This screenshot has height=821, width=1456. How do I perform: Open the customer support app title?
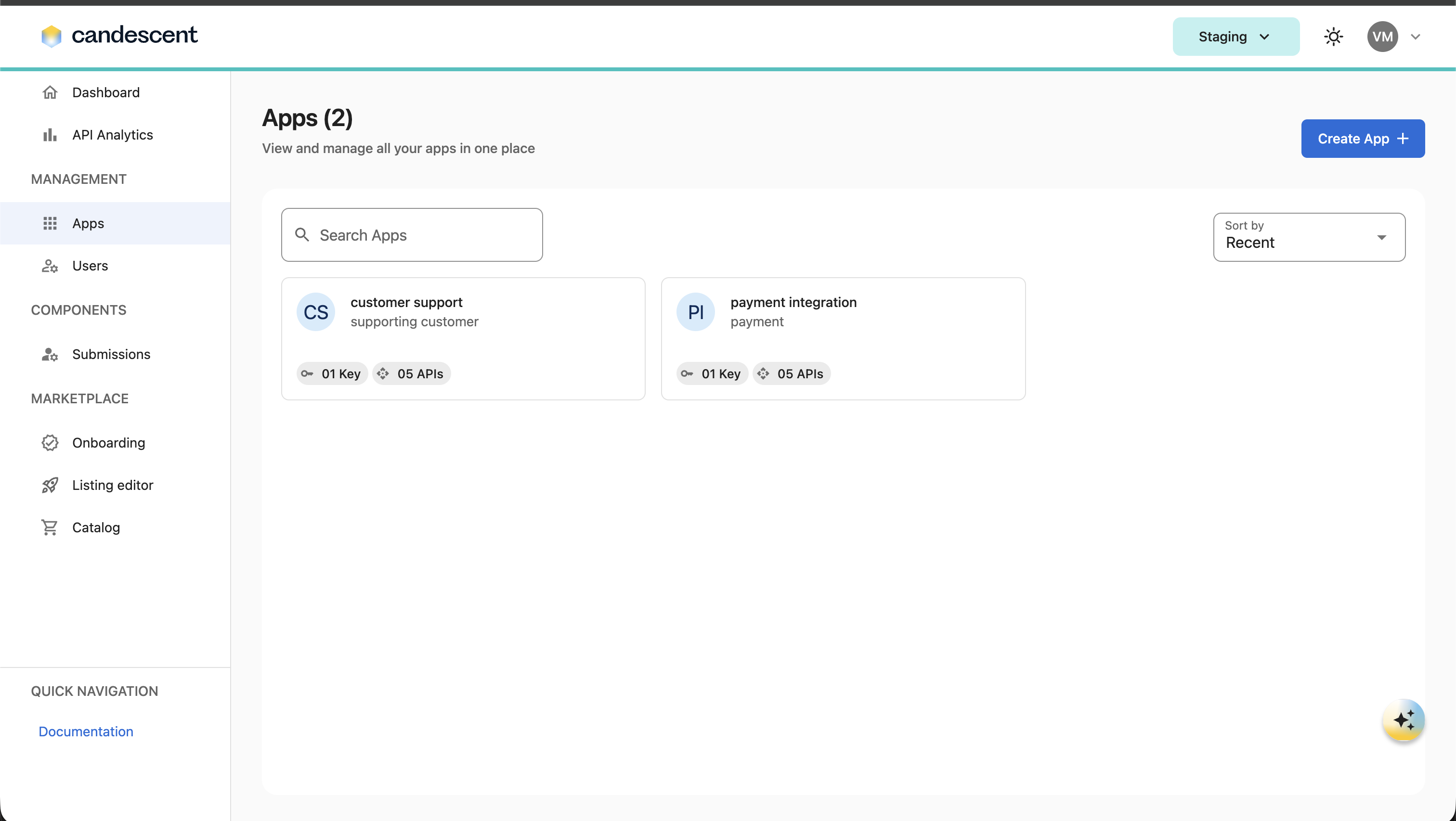(x=406, y=302)
